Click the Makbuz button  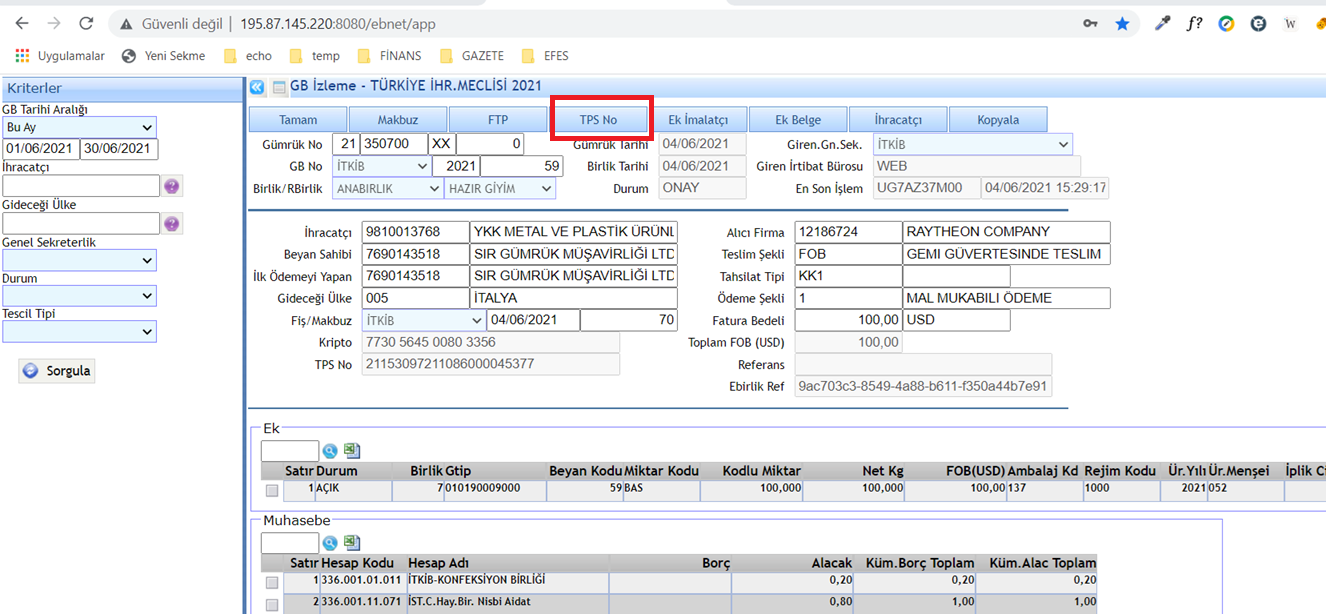click(398, 120)
